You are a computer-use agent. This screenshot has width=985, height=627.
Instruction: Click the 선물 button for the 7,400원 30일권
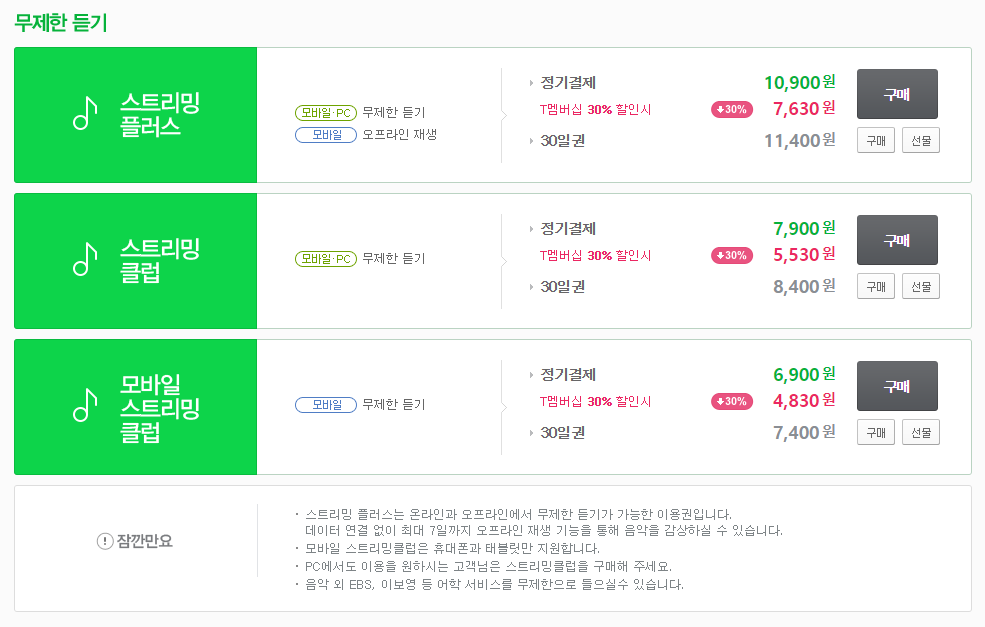[x=921, y=432]
